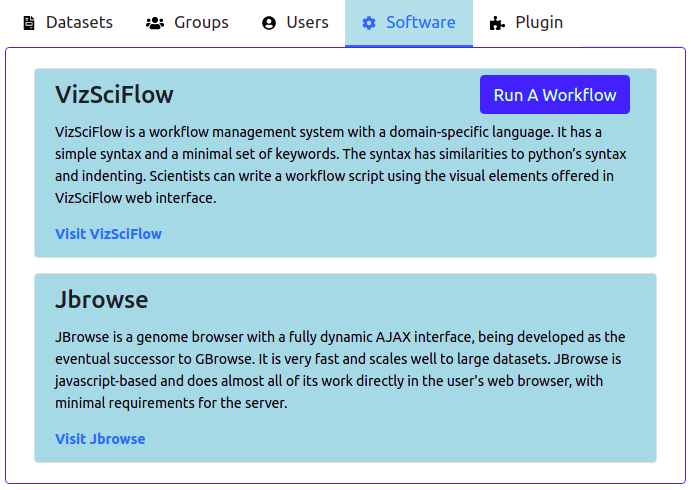Click the Datasets document icon
Image resolution: width=691 pixels, height=490 pixels.
(29, 23)
